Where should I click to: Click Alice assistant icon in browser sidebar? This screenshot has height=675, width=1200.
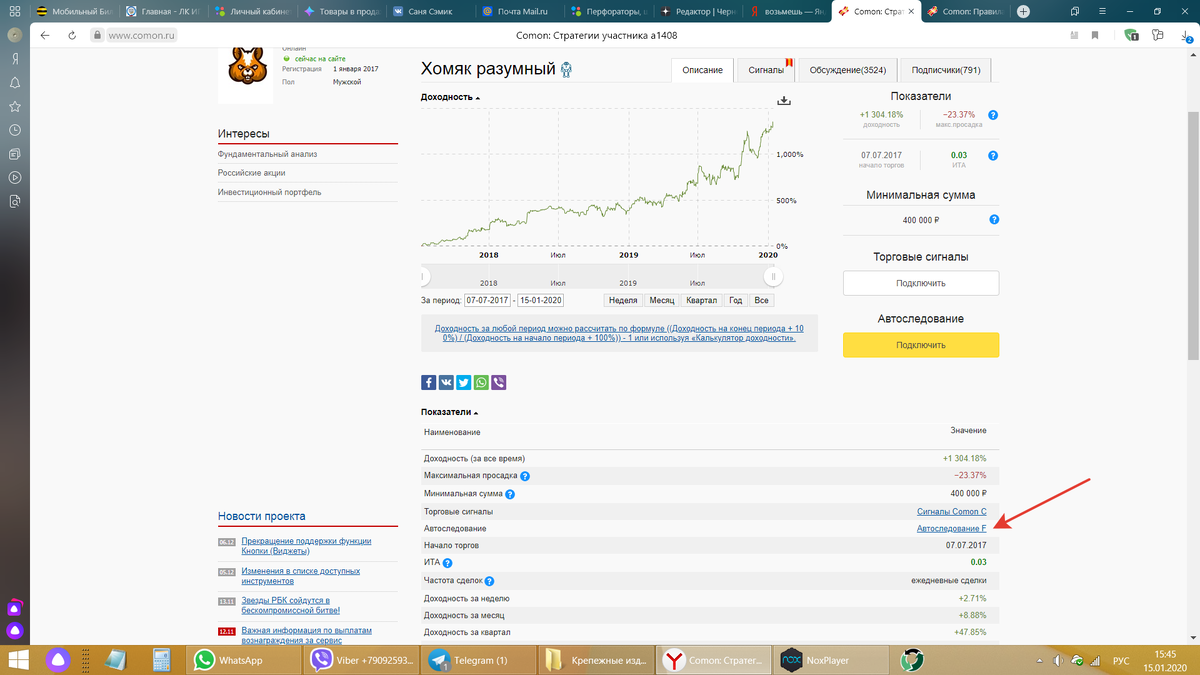coord(15,631)
